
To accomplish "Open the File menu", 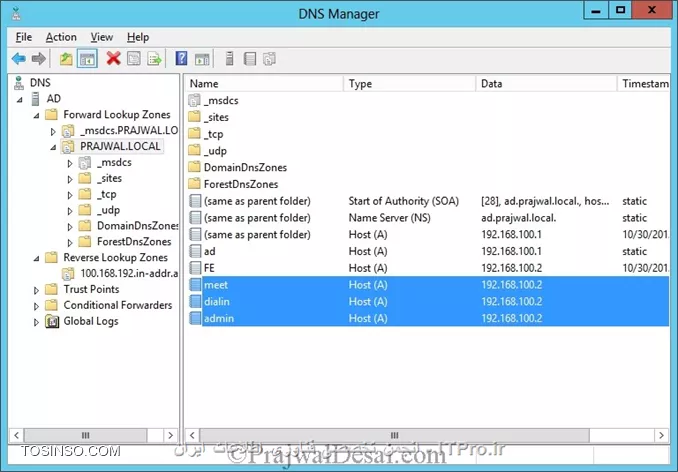I will click(24, 37).
